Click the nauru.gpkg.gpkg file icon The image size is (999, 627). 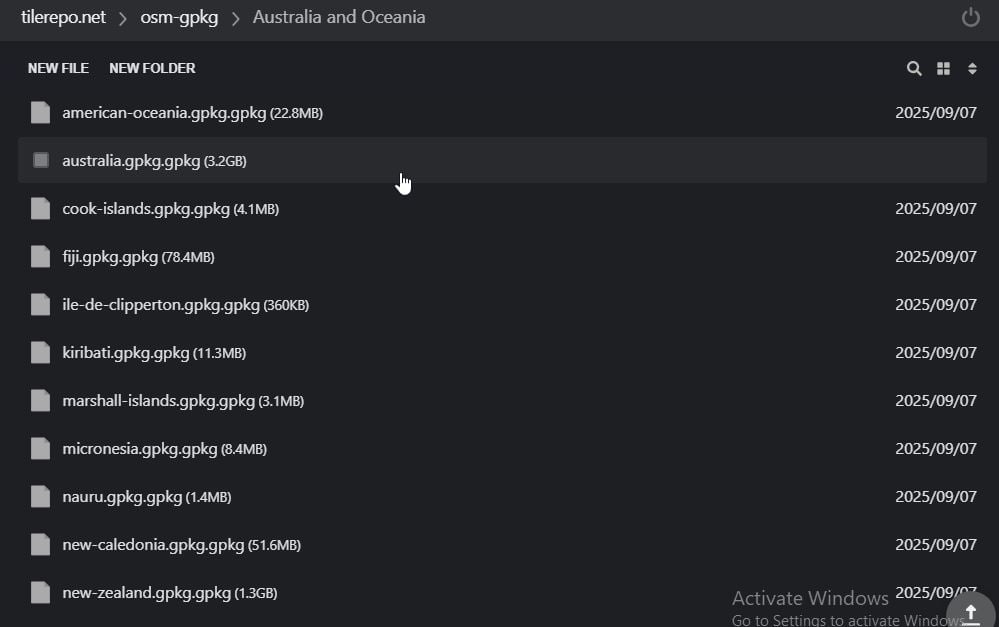tap(40, 497)
